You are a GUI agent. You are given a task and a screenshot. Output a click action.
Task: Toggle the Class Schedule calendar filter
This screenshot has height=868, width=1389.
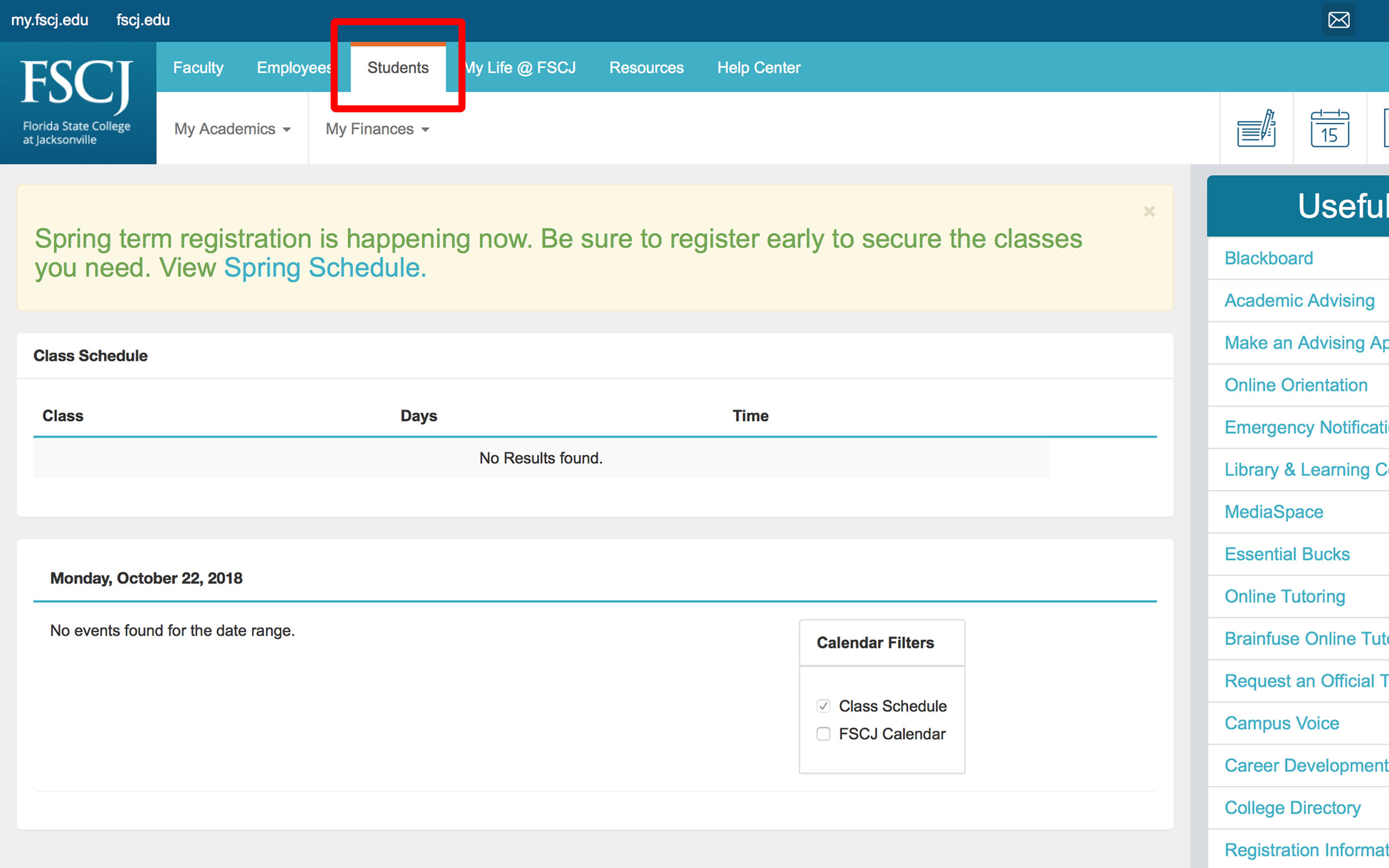[823, 705]
